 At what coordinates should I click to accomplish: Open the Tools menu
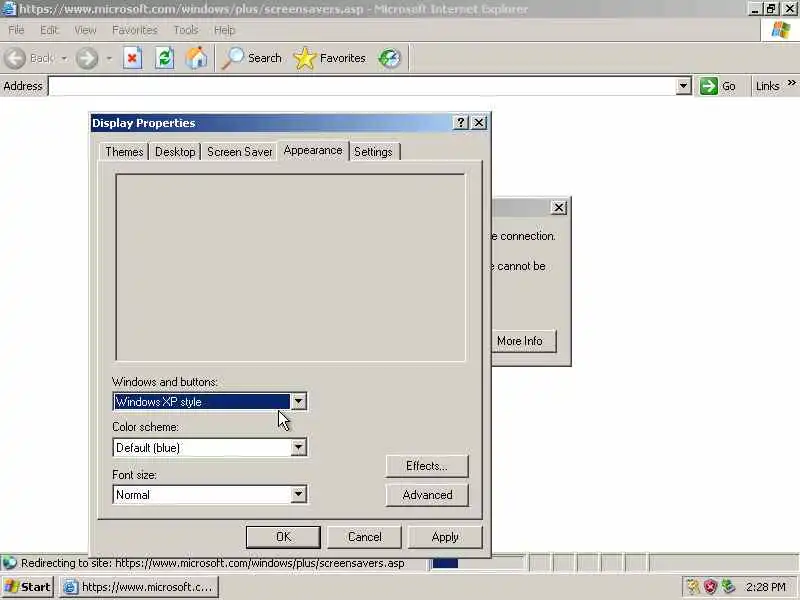[x=186, y=30]
